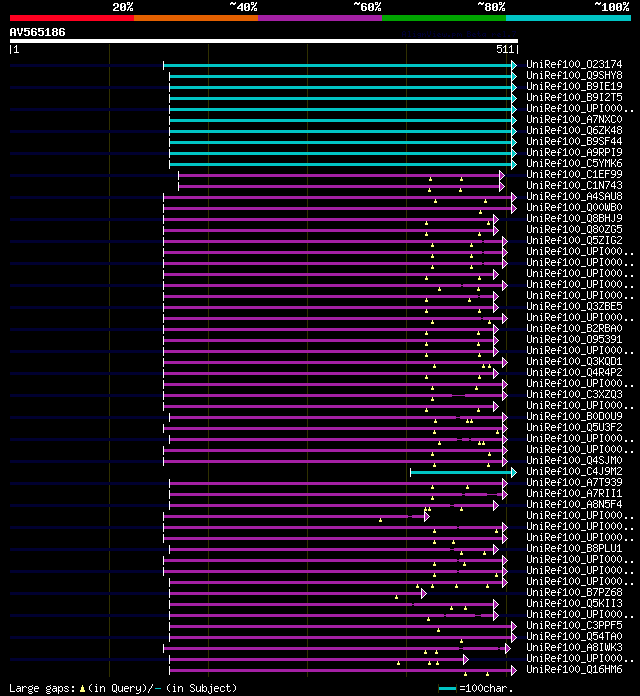This screenshot has width=640, height=696.
Task: Select the UniRef100_B0D0U9 label
Action: [x=574, y=416]
